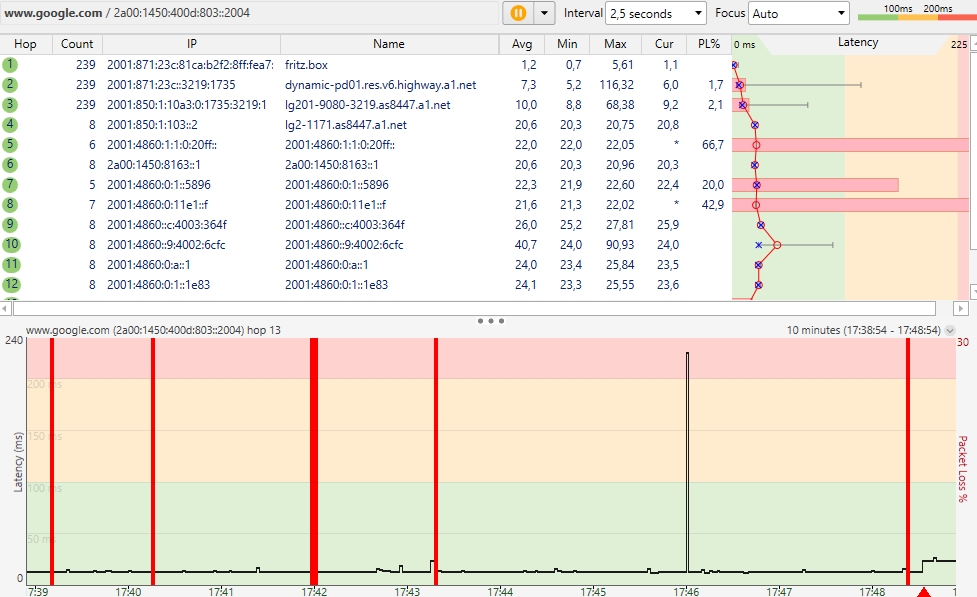977x597 pixels.
Task: Click the latency spike near 17:46
Action: (x=687, y=461)
